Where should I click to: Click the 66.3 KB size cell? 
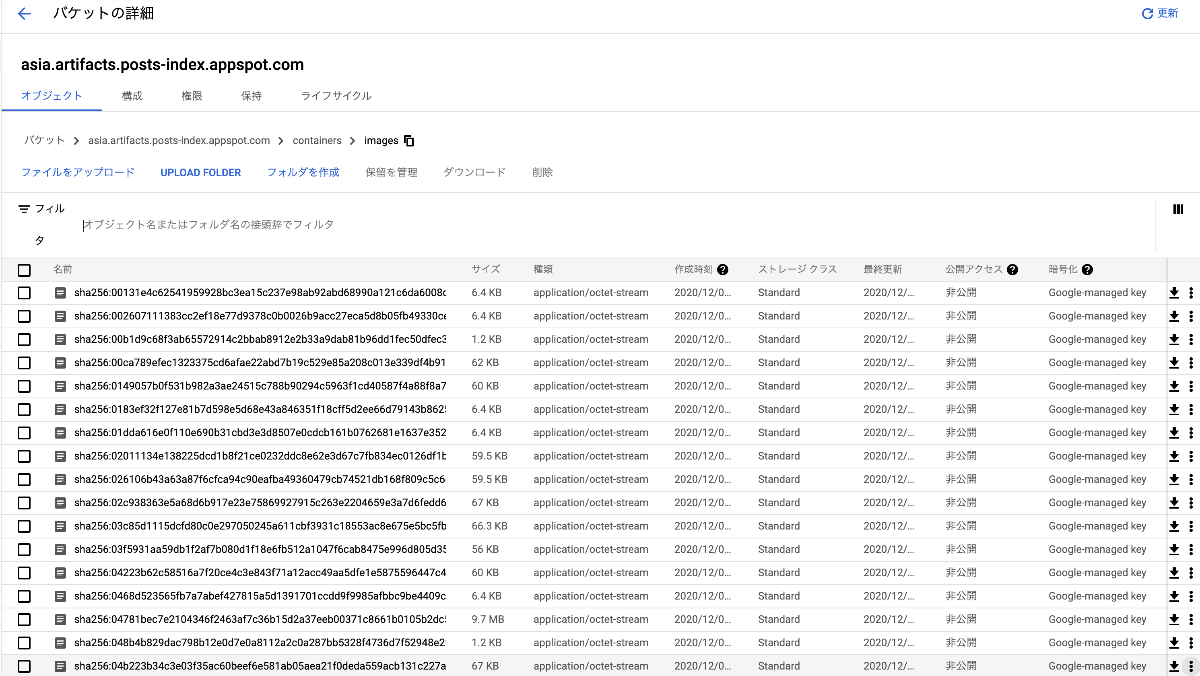click(490, 526)
